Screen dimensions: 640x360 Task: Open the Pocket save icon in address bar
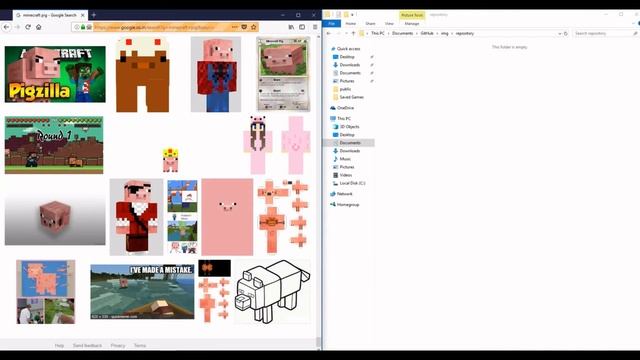[x=244, y=27]
